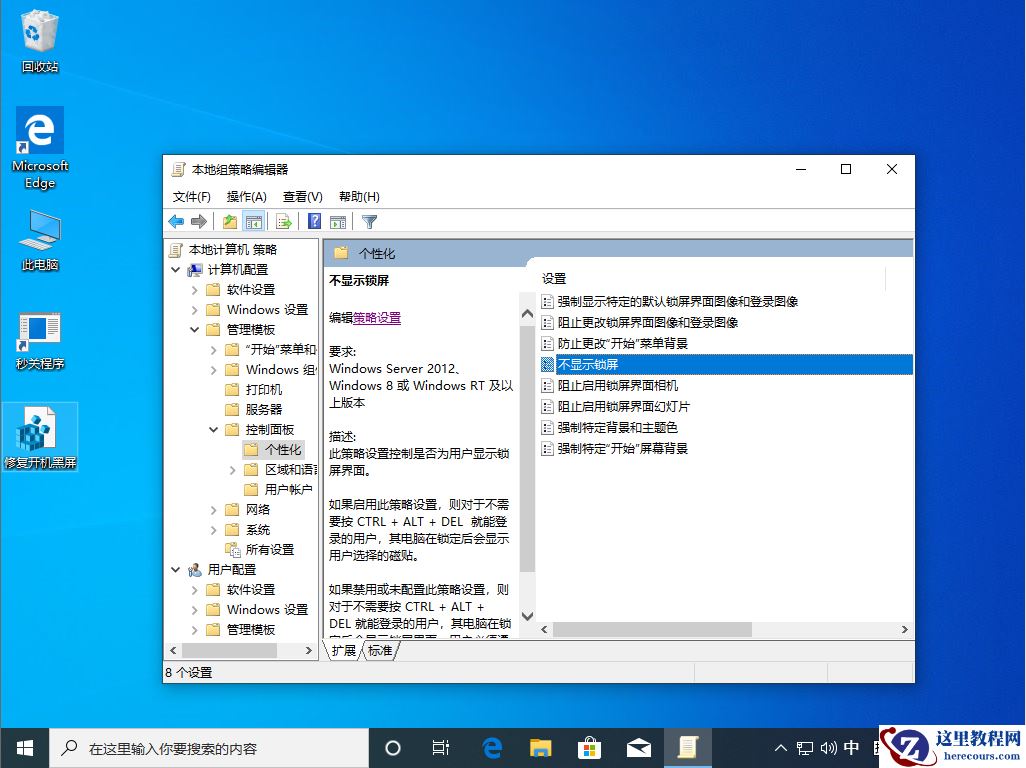Collapse the 控制面板 tree node

pos(213,428)
